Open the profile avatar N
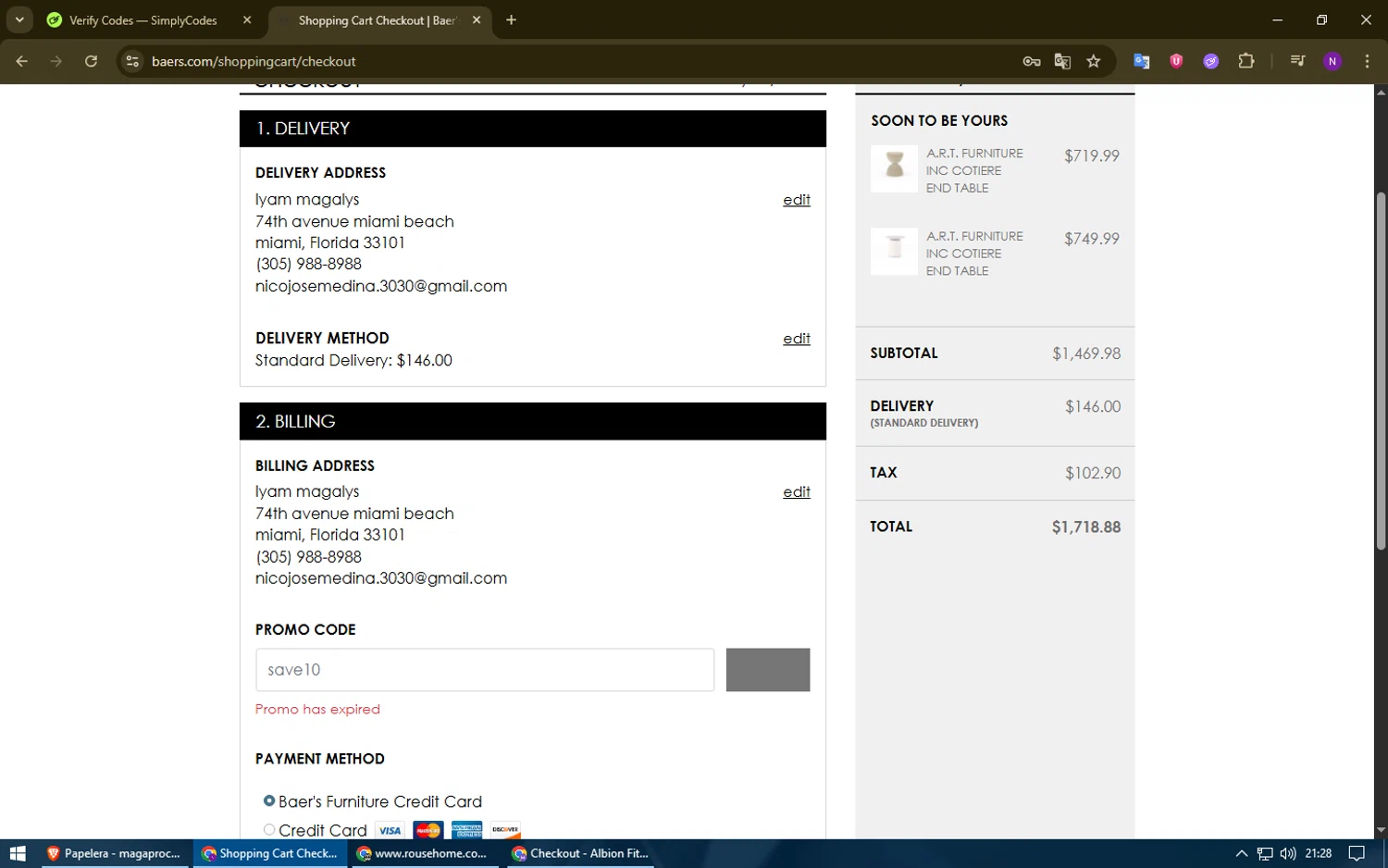 [1332, 61]
